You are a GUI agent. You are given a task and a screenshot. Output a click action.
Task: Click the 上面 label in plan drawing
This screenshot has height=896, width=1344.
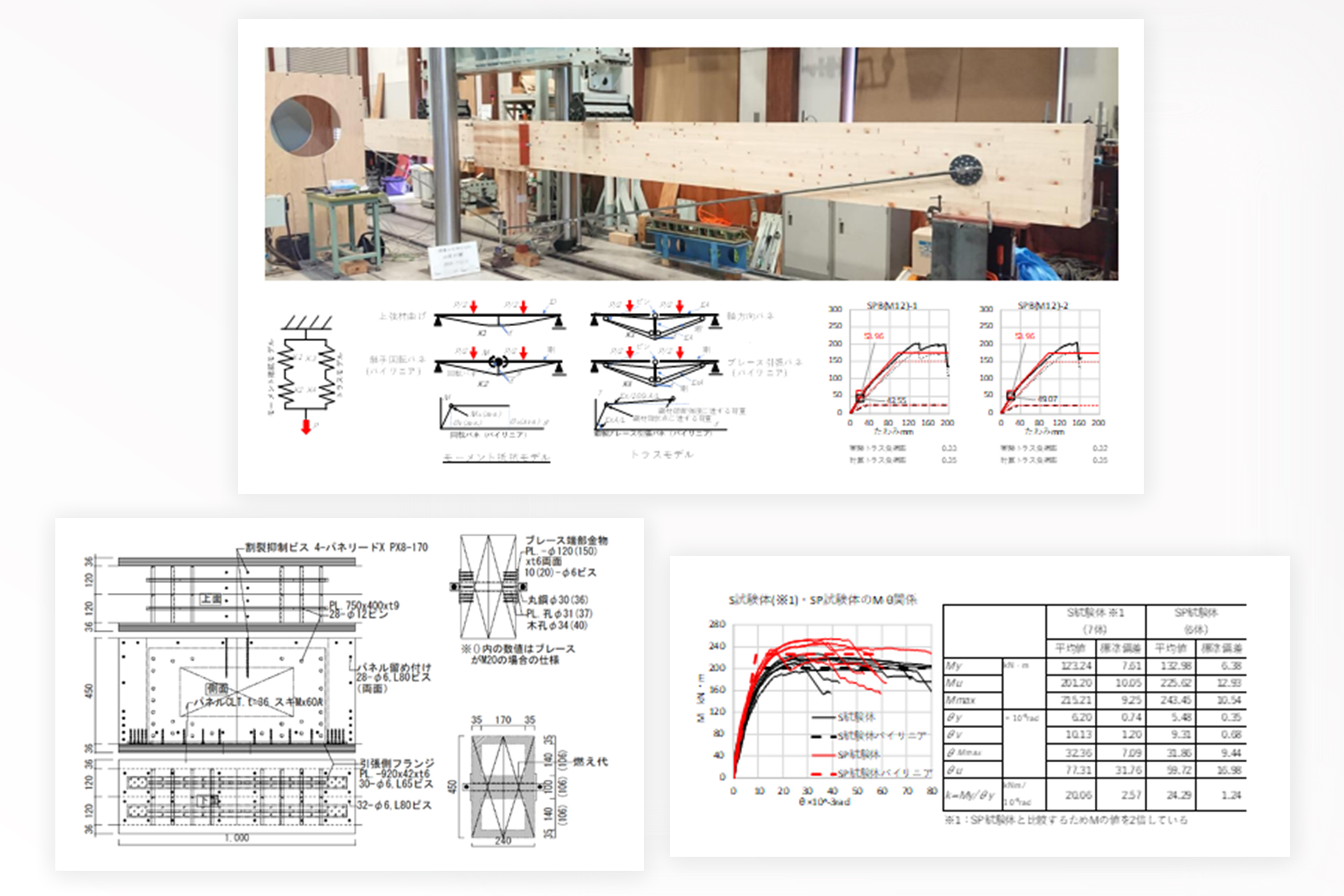tap(211, 599)
